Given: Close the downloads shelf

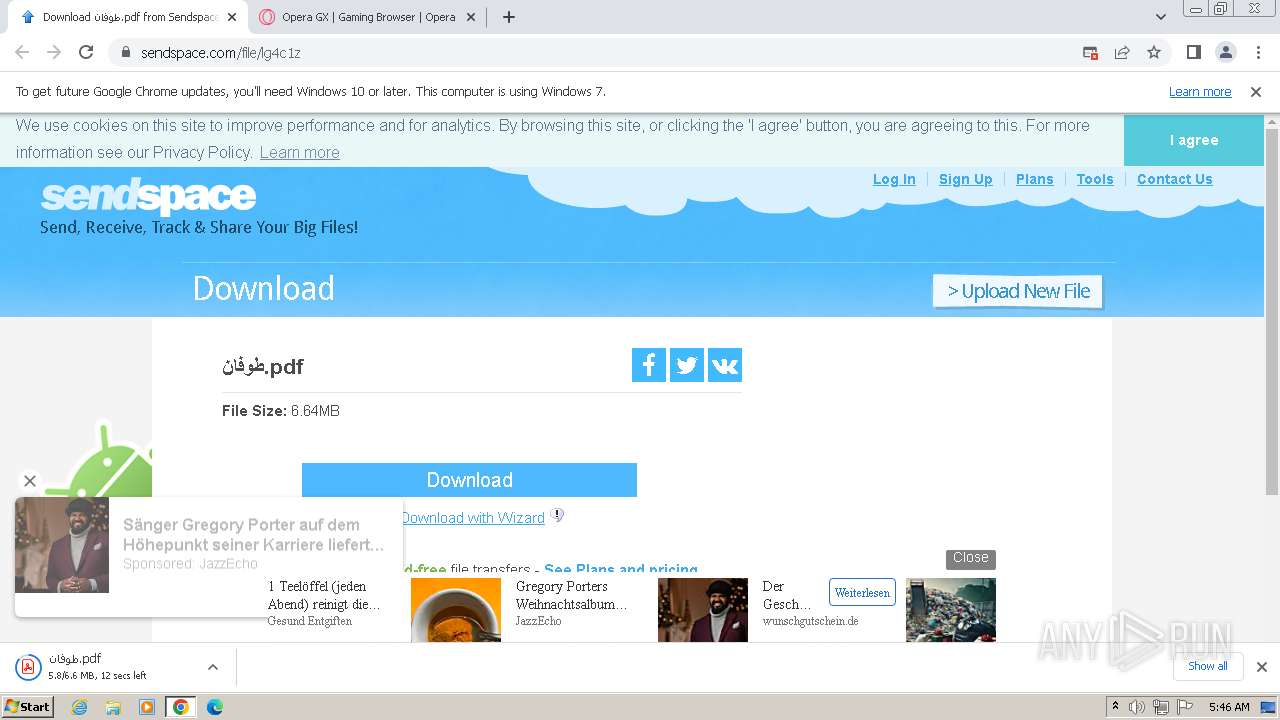Looking at the screenshot, I should point(1261,667).
